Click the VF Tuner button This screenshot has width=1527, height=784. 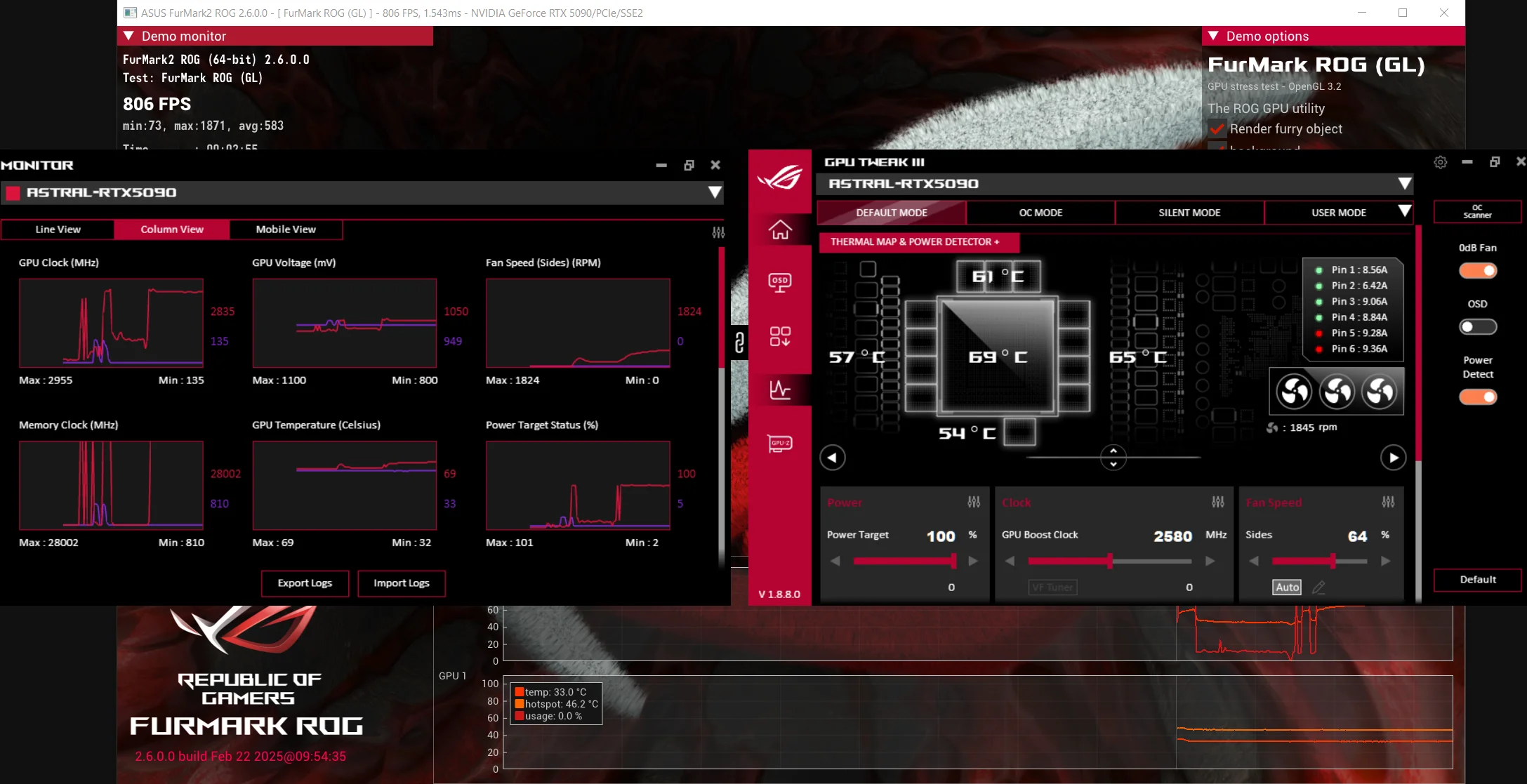coord(1052,587)
